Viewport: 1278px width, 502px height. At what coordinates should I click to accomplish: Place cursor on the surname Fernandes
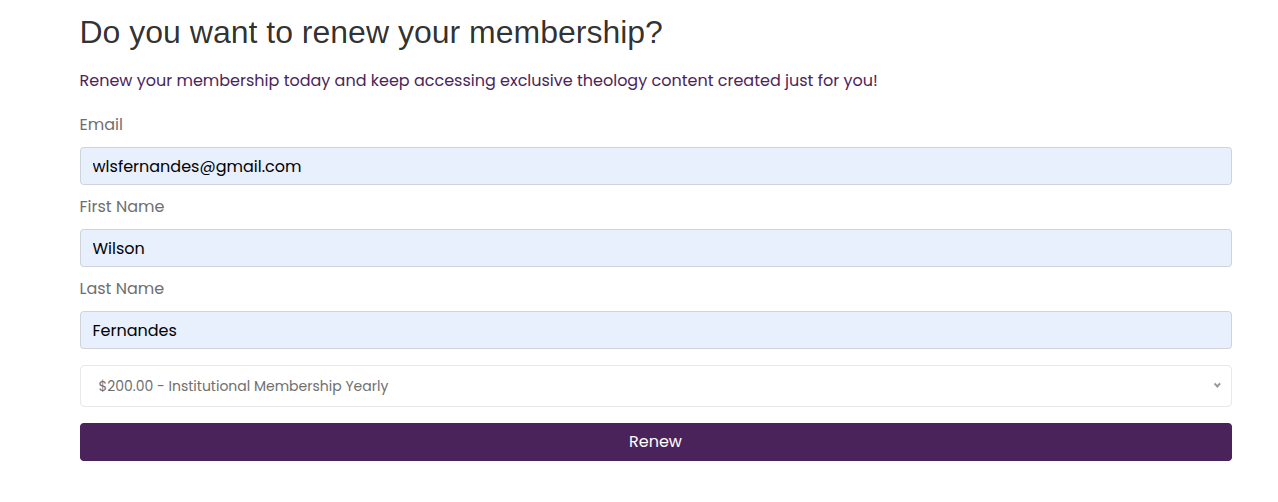tap(135, 330)
